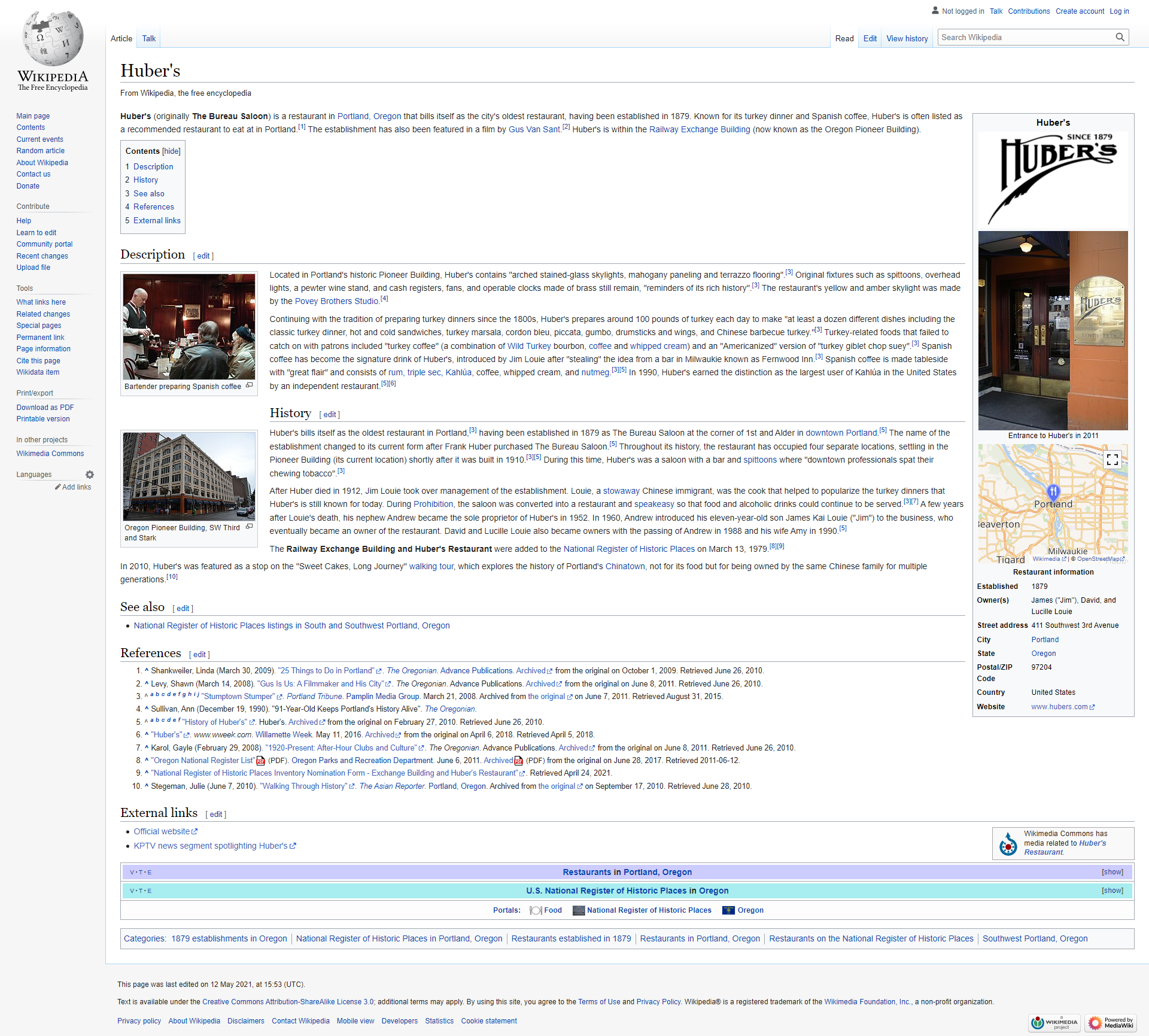Screen dimensions: 1149x1036
Task: Open the Oregon Pioneer Building thumbnail
Action: (x=189, y=476)
